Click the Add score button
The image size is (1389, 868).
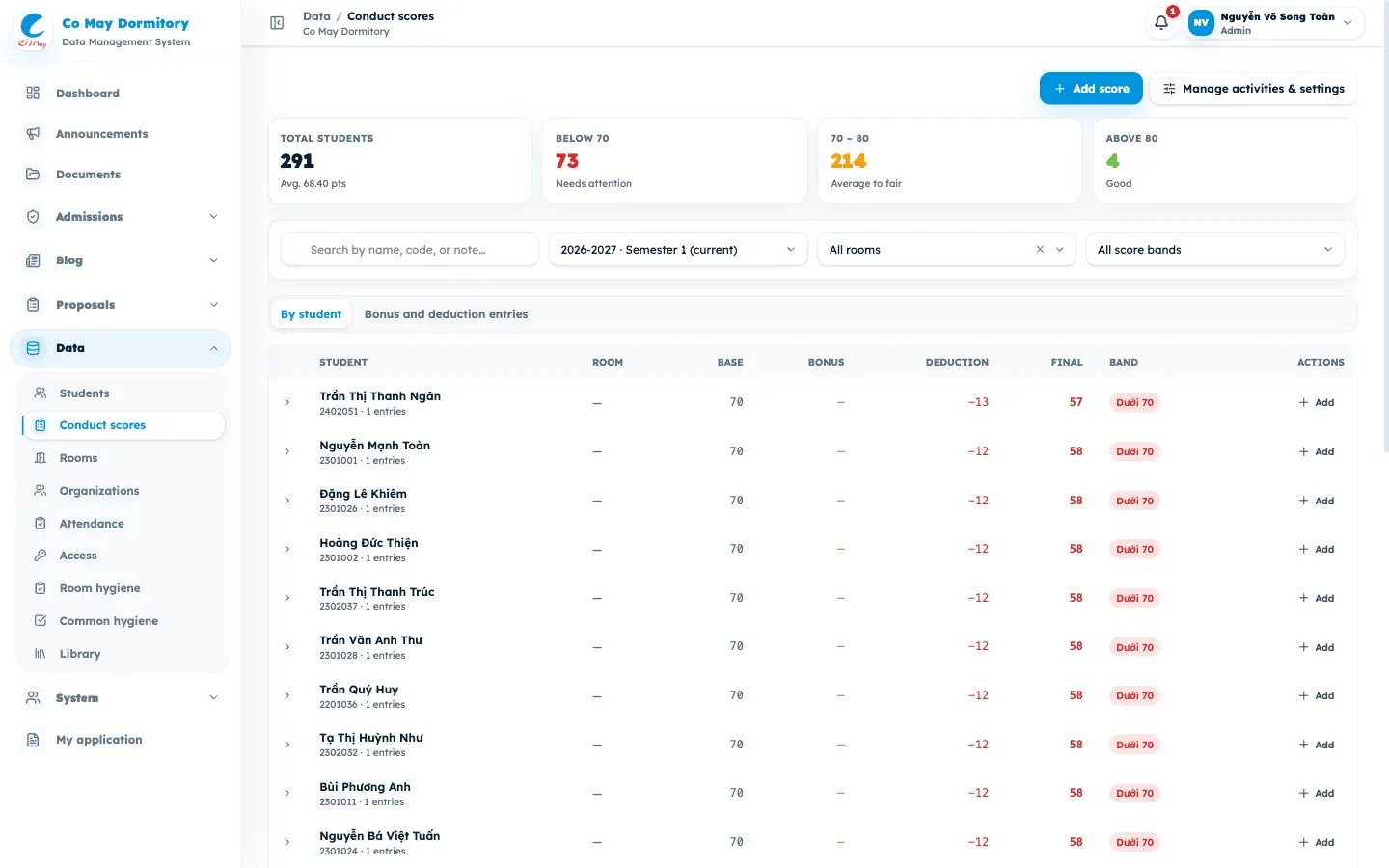[x=1091, y=89]
